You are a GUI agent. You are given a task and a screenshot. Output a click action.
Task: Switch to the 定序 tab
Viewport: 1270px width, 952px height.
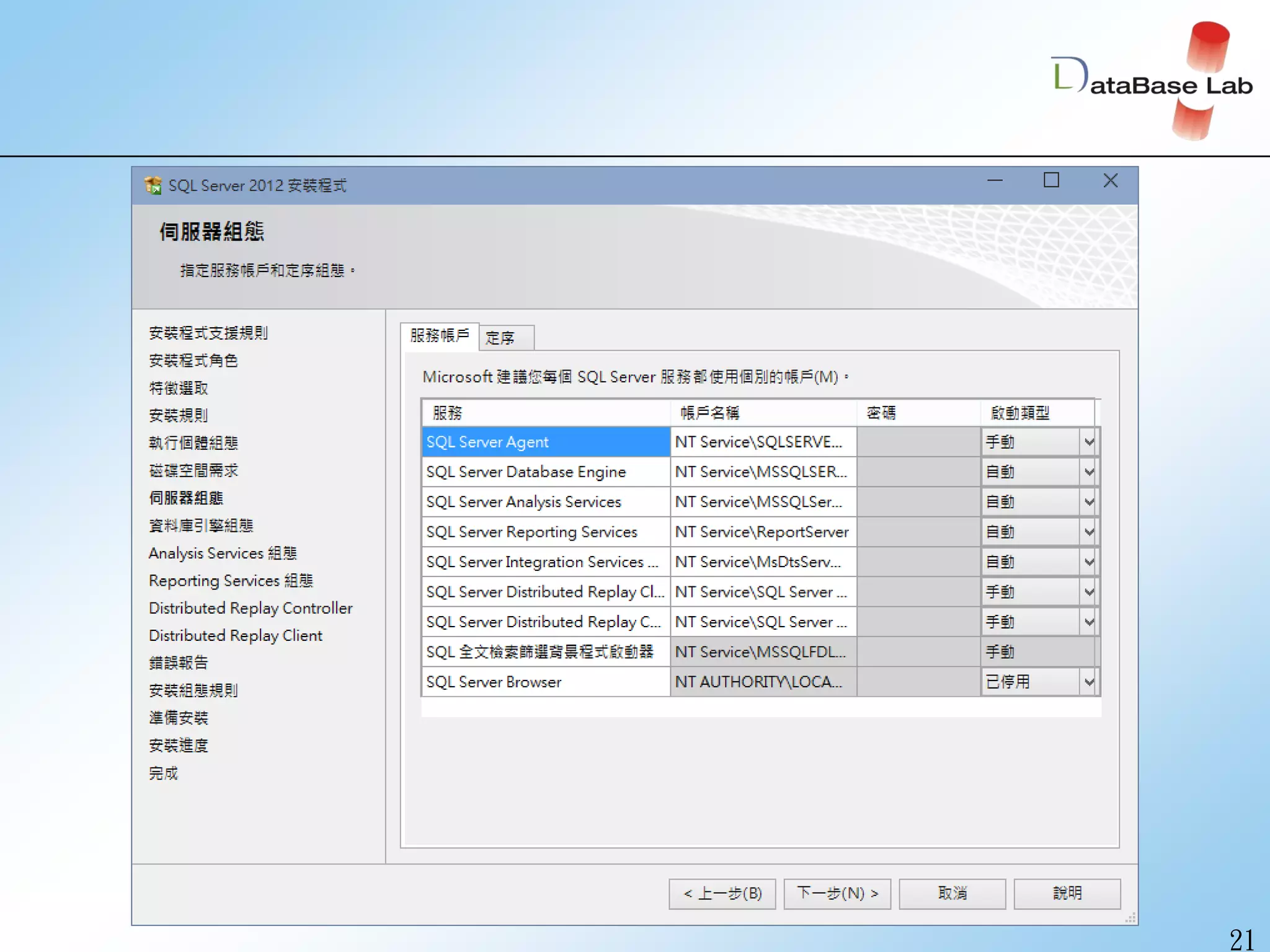(506, 338)
